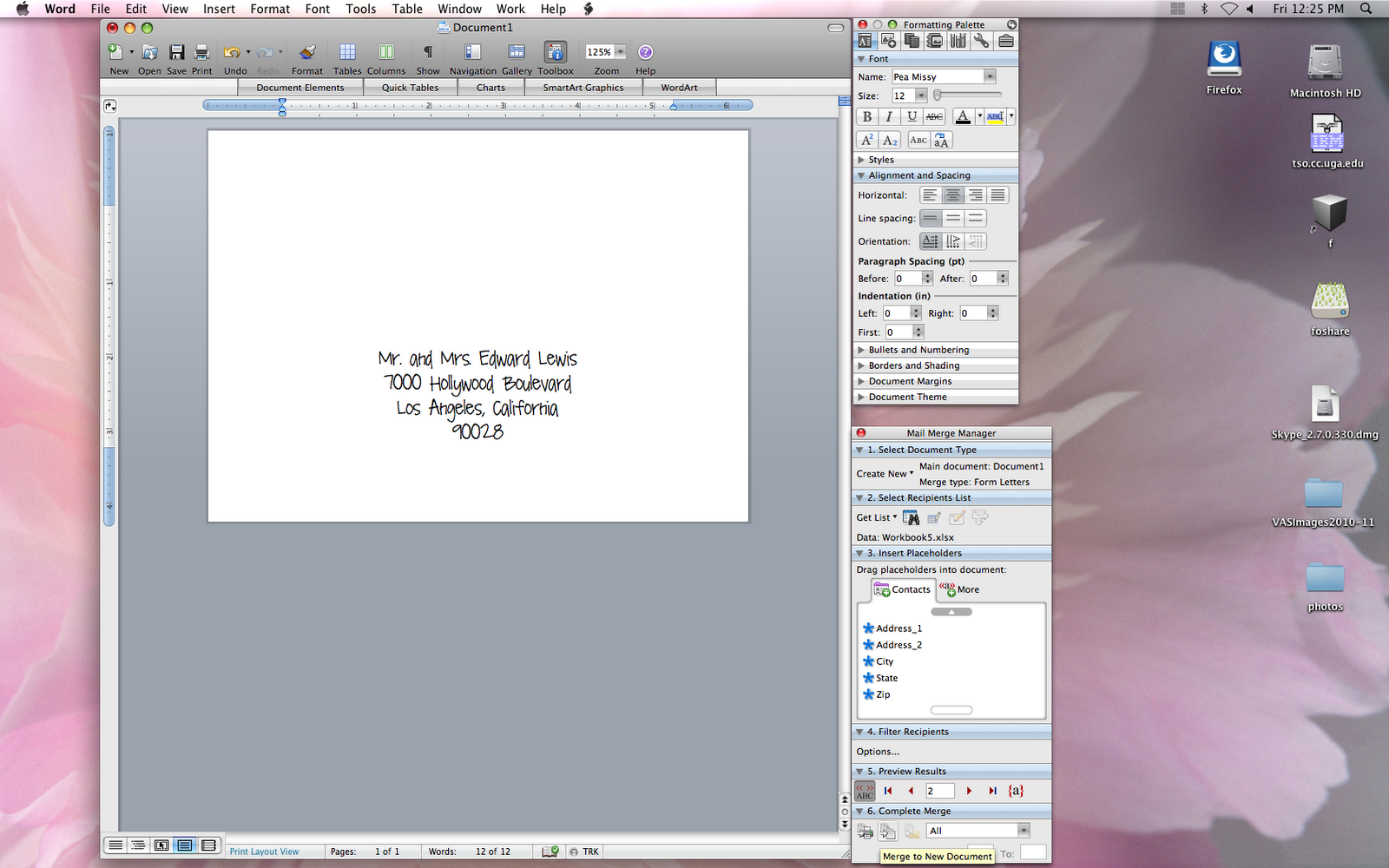Click the Open Data Source binoculars icon

[x=912, y=517]
